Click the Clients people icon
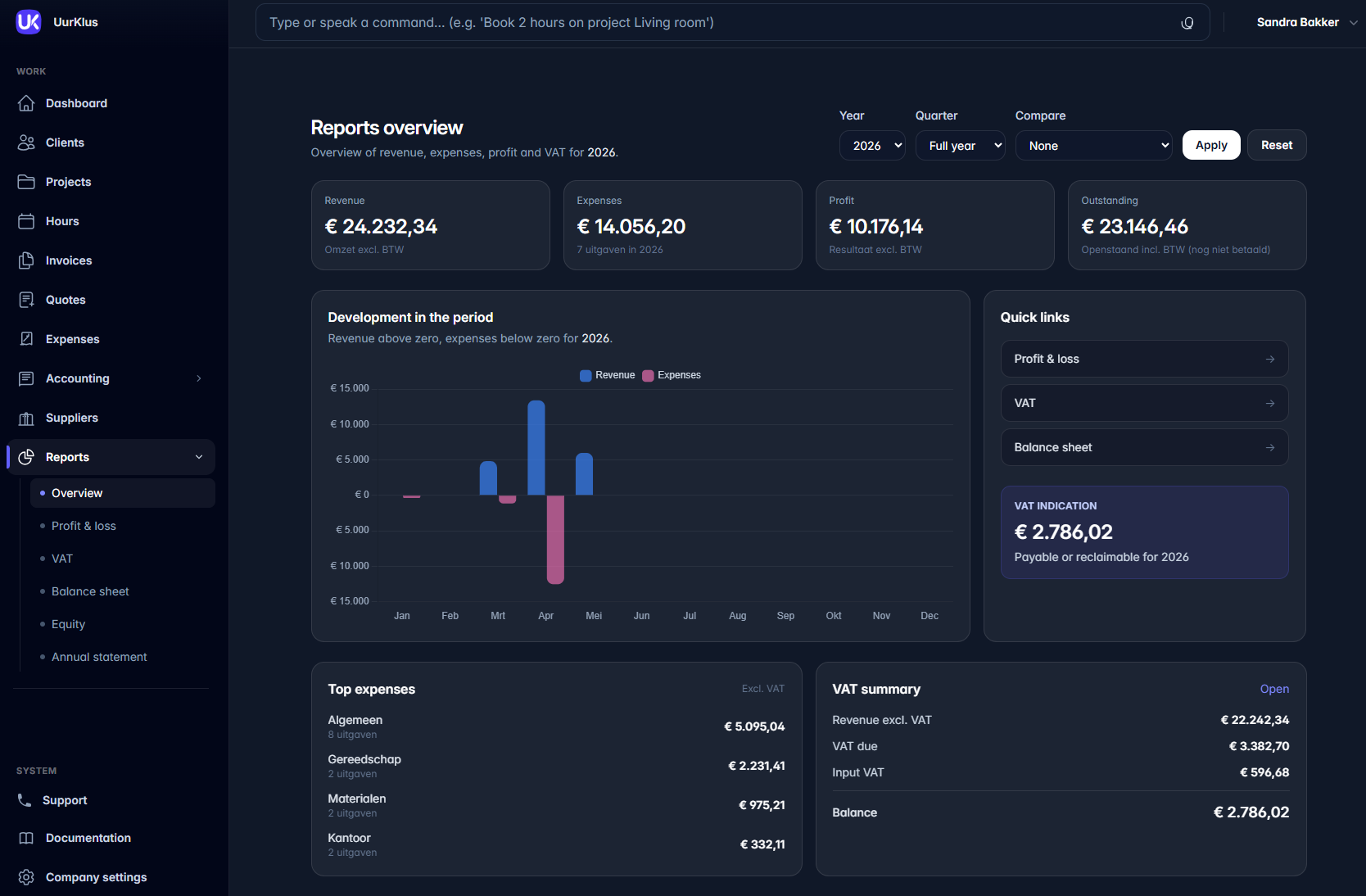The height and width of the screenshot is (896, 1366). pyautogui.click(x=26, y=143)
